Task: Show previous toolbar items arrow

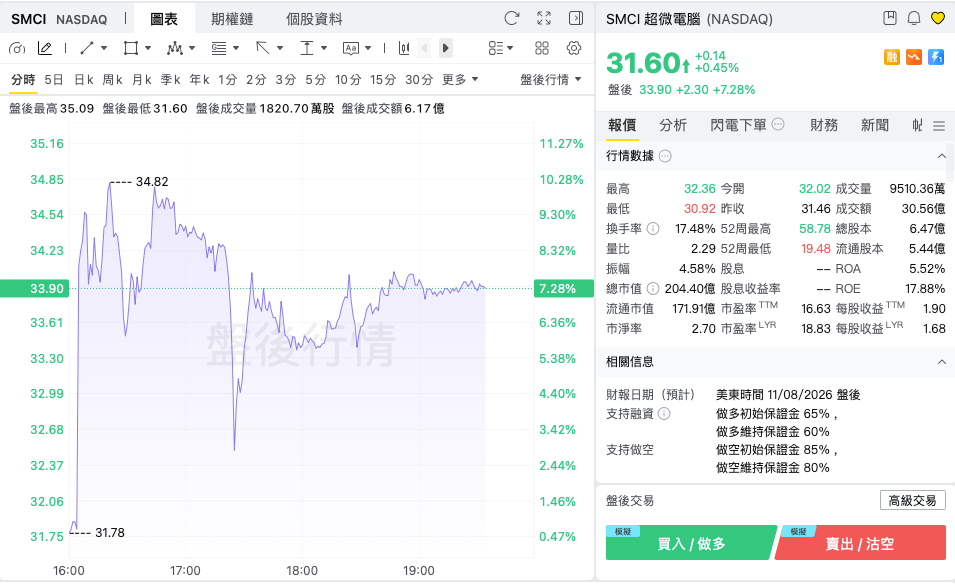Action: point(425,48)
